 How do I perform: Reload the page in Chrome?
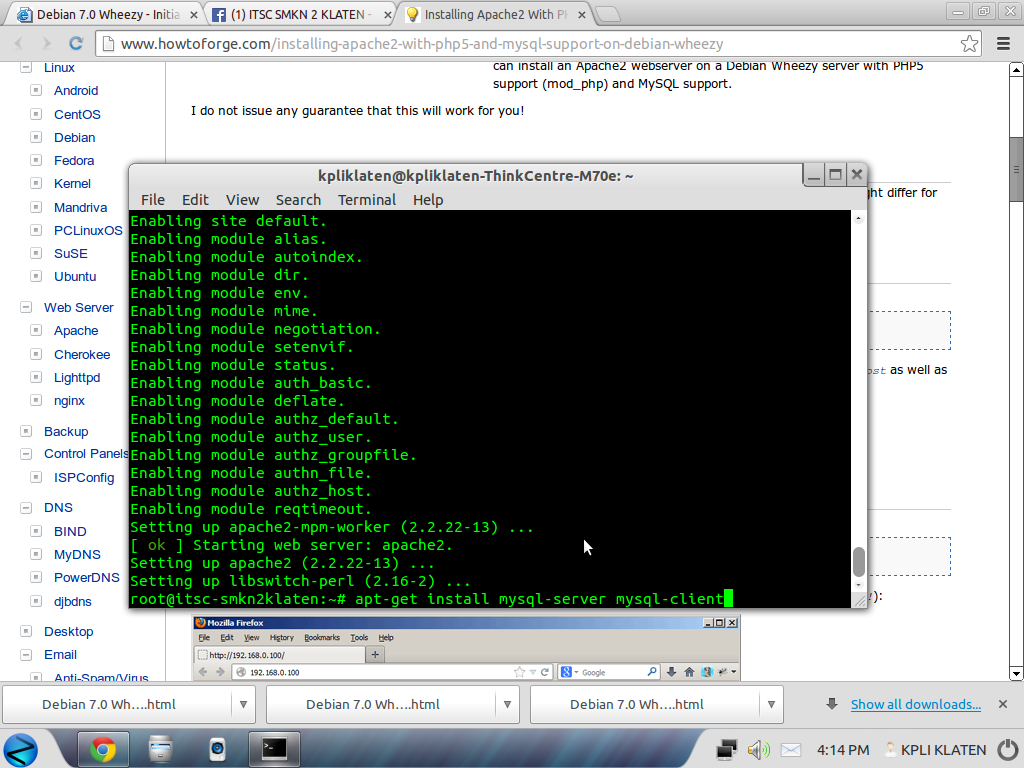click(76, 44)
